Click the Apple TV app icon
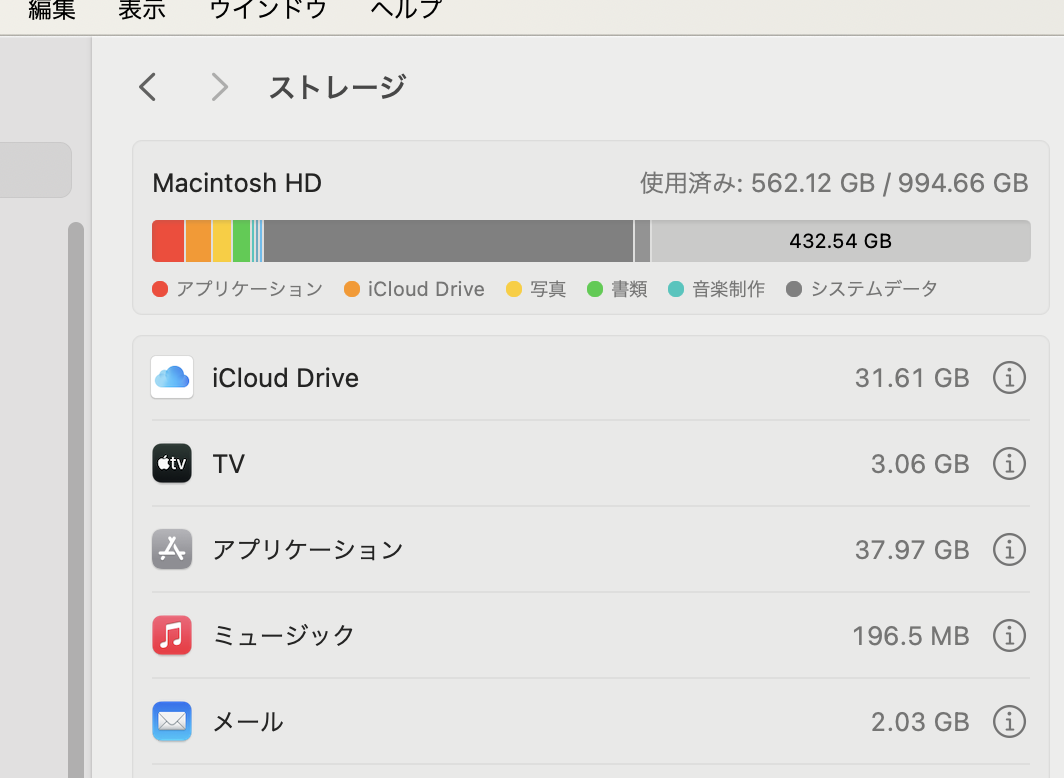This screenshot has width=1064, height=778. (172, 464)
